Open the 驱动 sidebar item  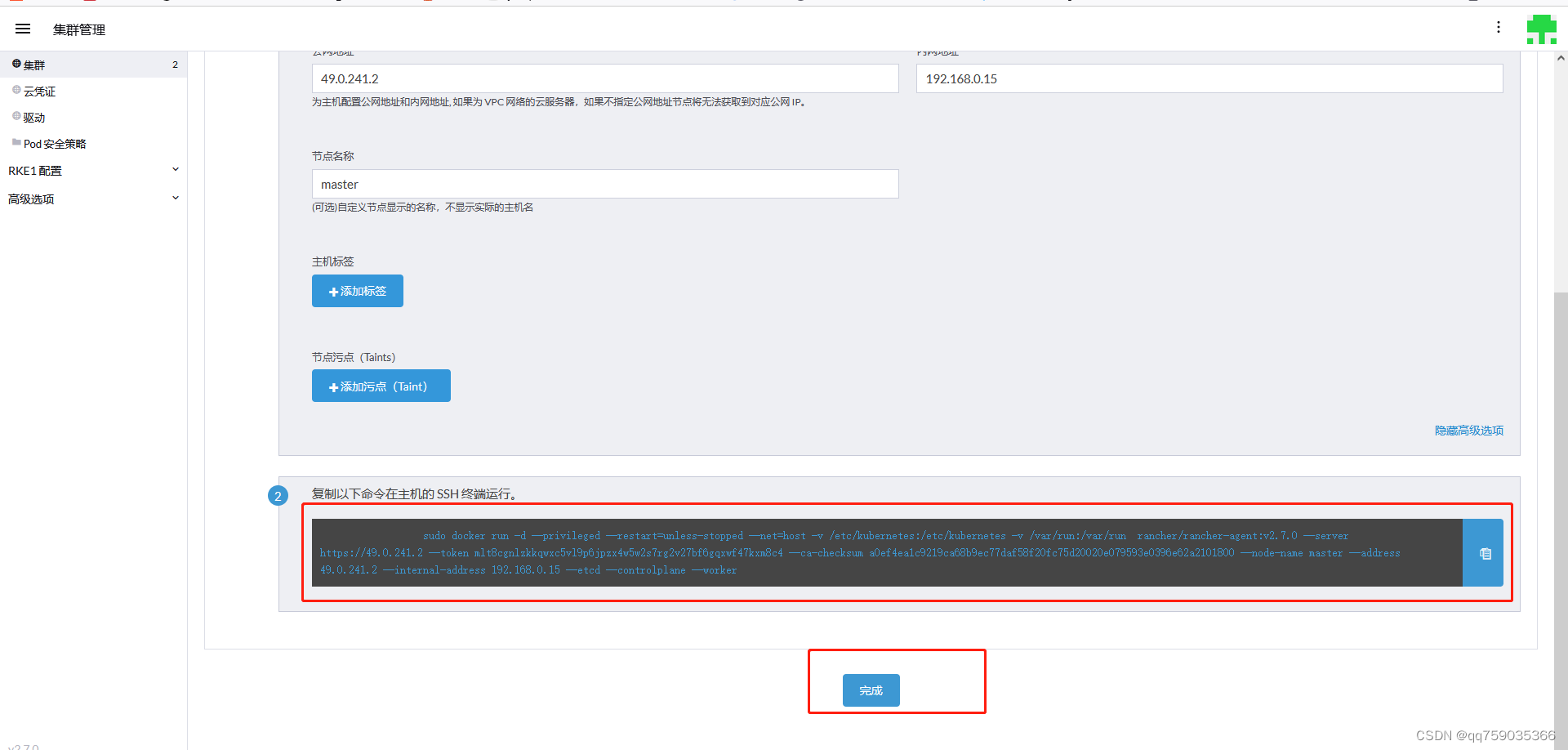point(93,117)
